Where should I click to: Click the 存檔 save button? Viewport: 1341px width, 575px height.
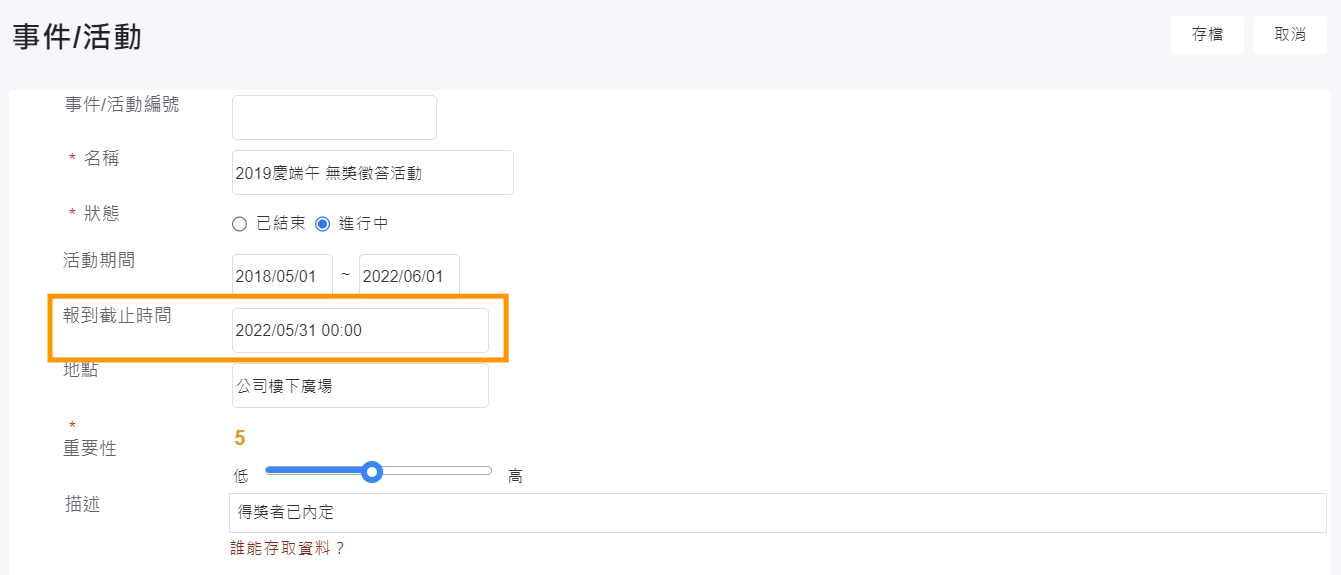tap(1207, 35)
